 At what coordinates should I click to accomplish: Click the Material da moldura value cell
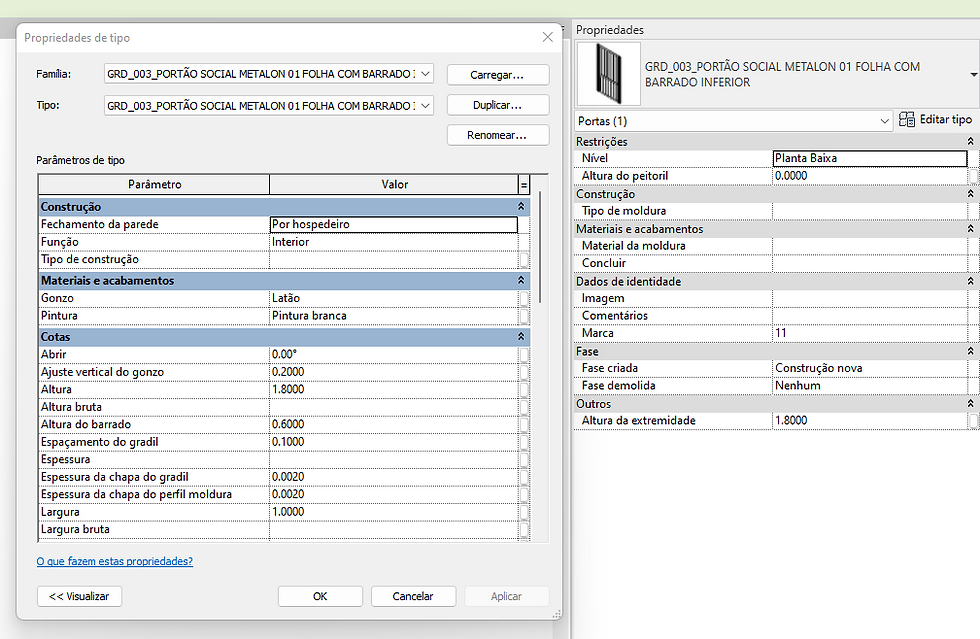[x=870, y=246]
